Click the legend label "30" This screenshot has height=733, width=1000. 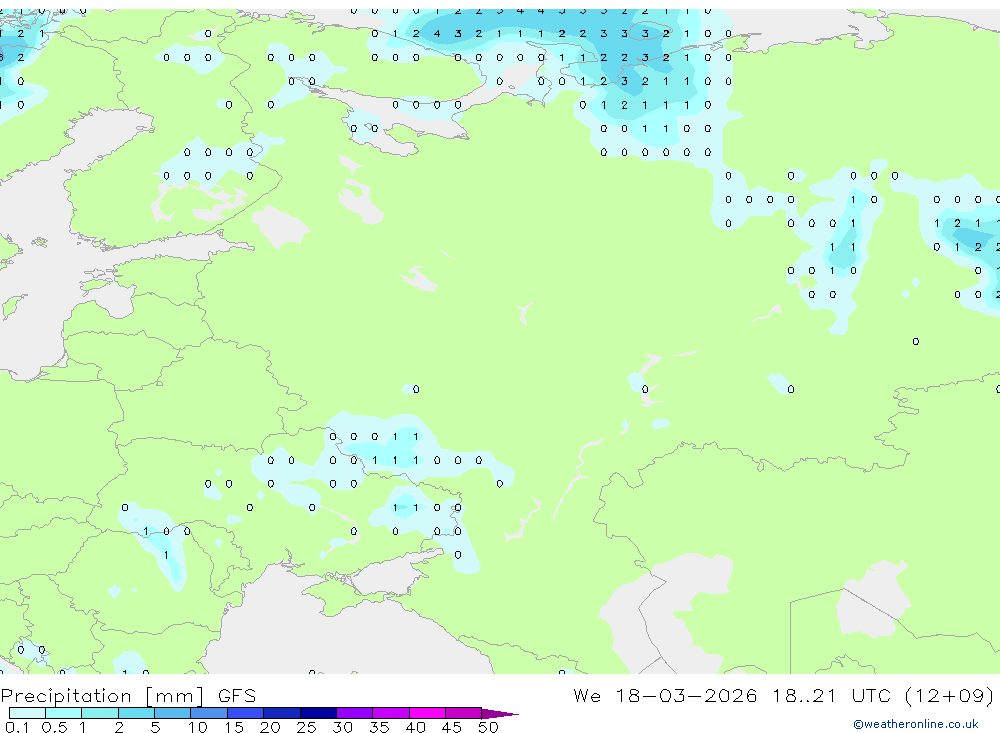pos(342,727)
